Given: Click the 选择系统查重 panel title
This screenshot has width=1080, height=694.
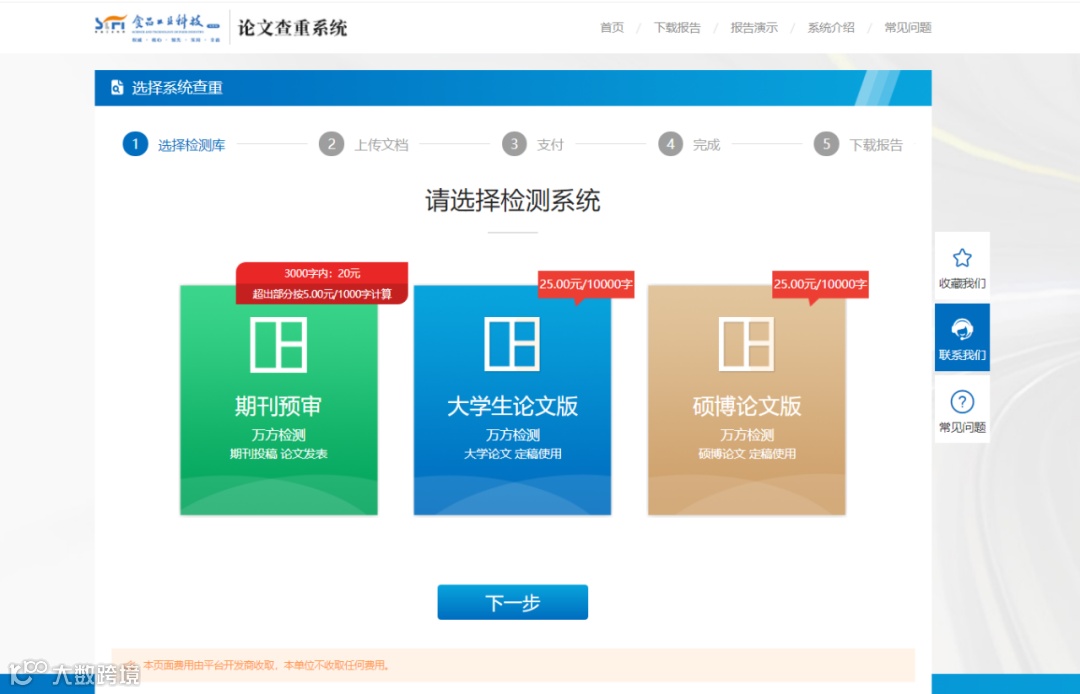Looking at the screenshot, I should coord(177,87).
